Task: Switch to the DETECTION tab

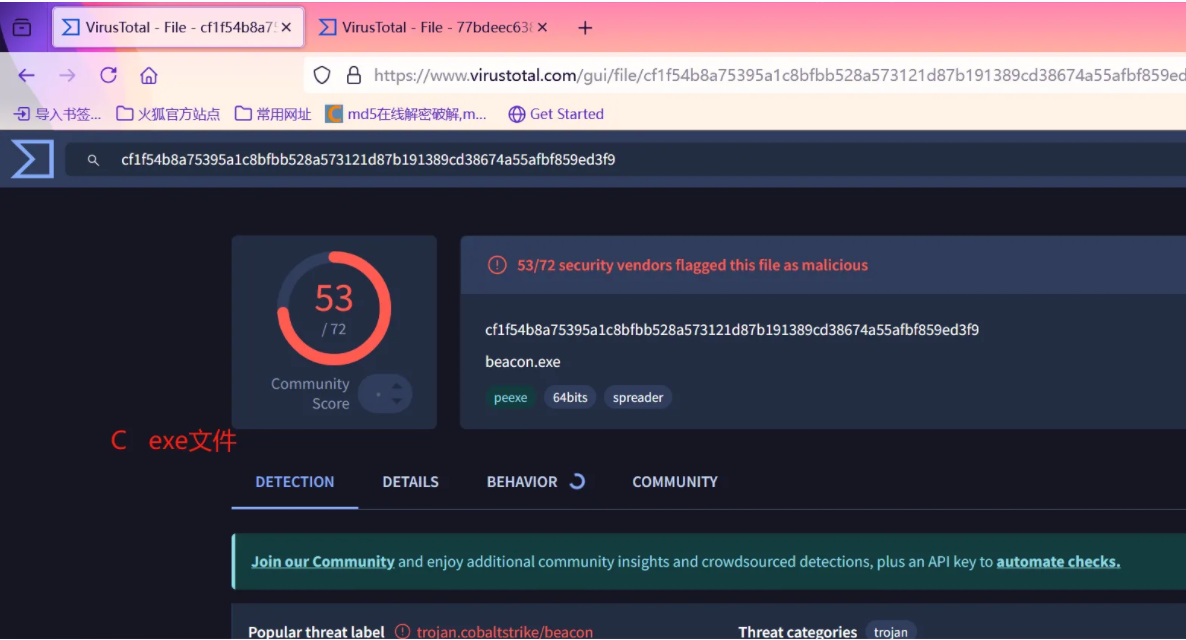Action: tap(294, 482)
